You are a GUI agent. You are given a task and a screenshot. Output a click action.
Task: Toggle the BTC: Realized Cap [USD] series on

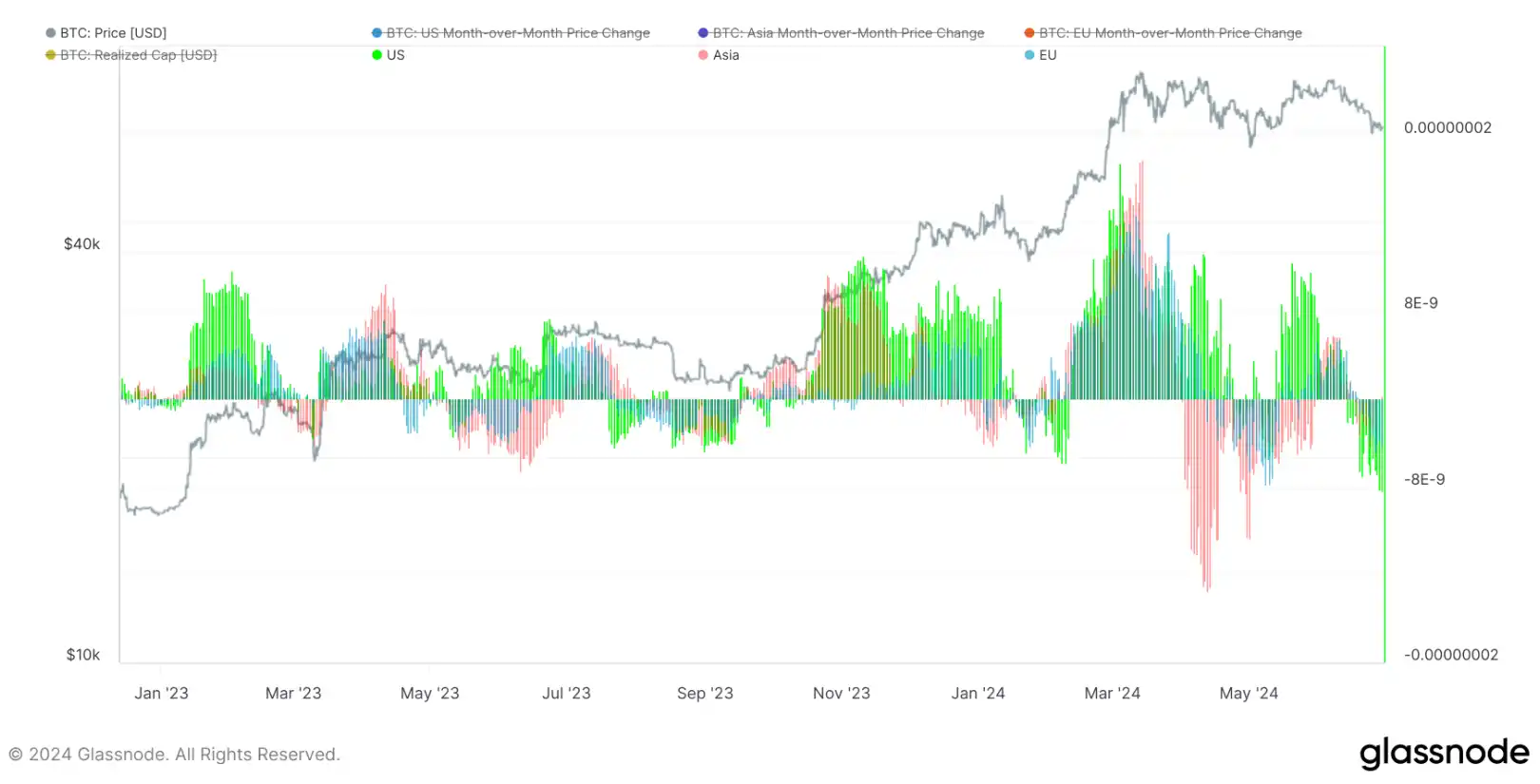(138, 55)
